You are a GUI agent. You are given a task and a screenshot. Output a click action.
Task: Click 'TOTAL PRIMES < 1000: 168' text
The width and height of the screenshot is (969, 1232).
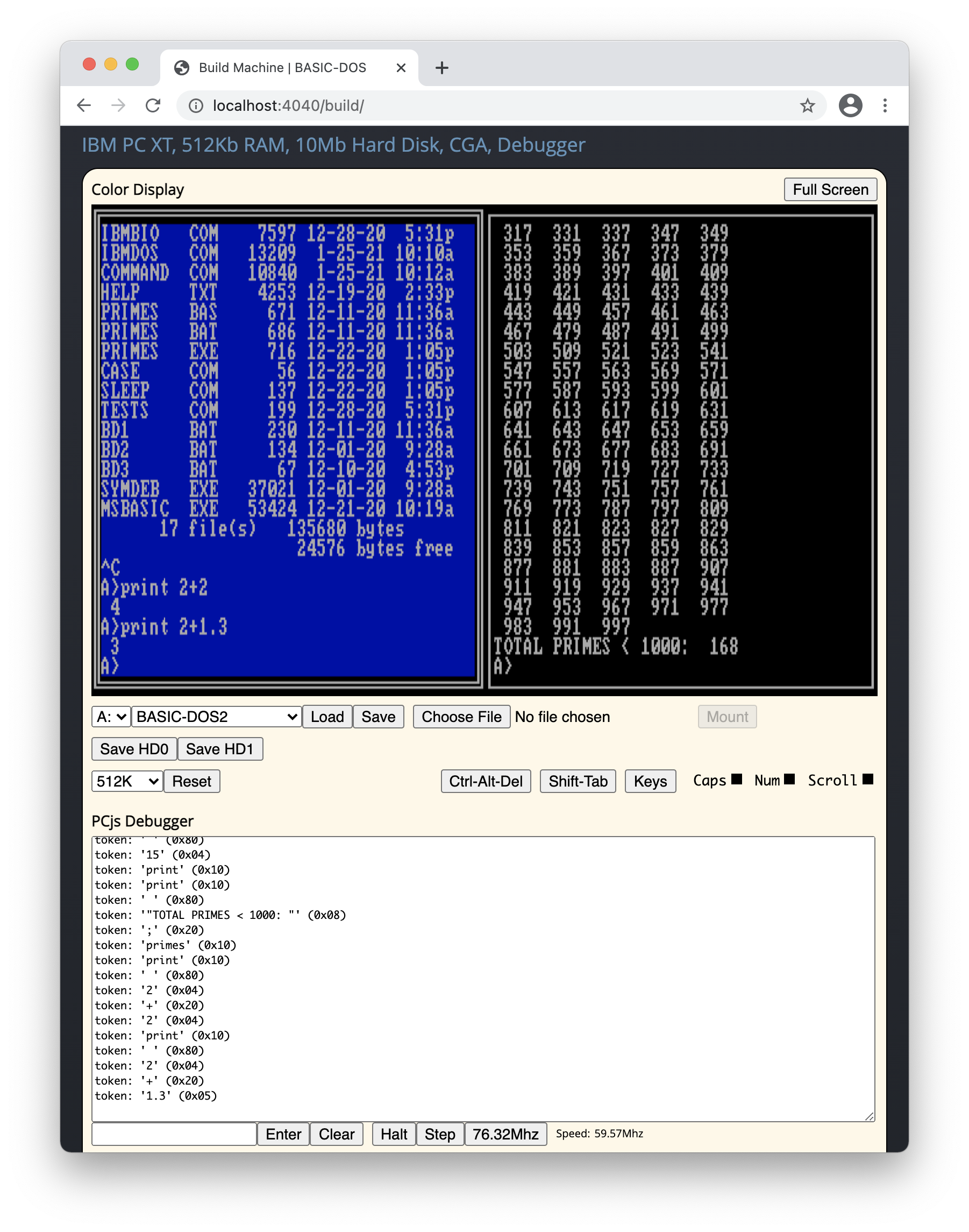click(x=616, y=646)
